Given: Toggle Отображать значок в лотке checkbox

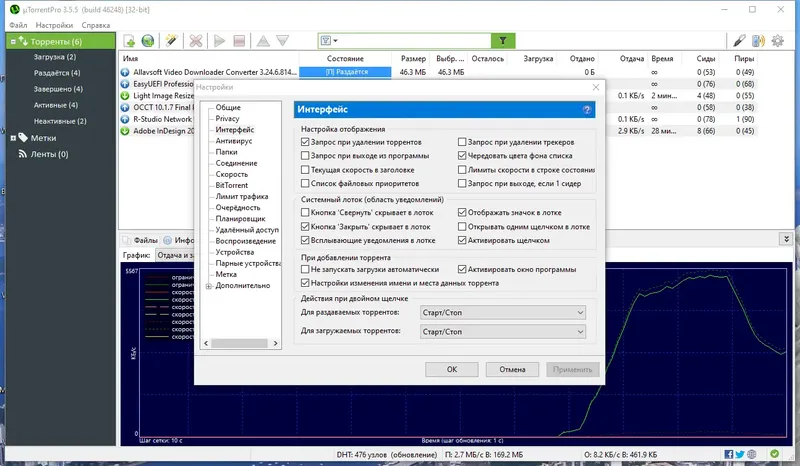Looking at the screenshot, I should point(462,212).
